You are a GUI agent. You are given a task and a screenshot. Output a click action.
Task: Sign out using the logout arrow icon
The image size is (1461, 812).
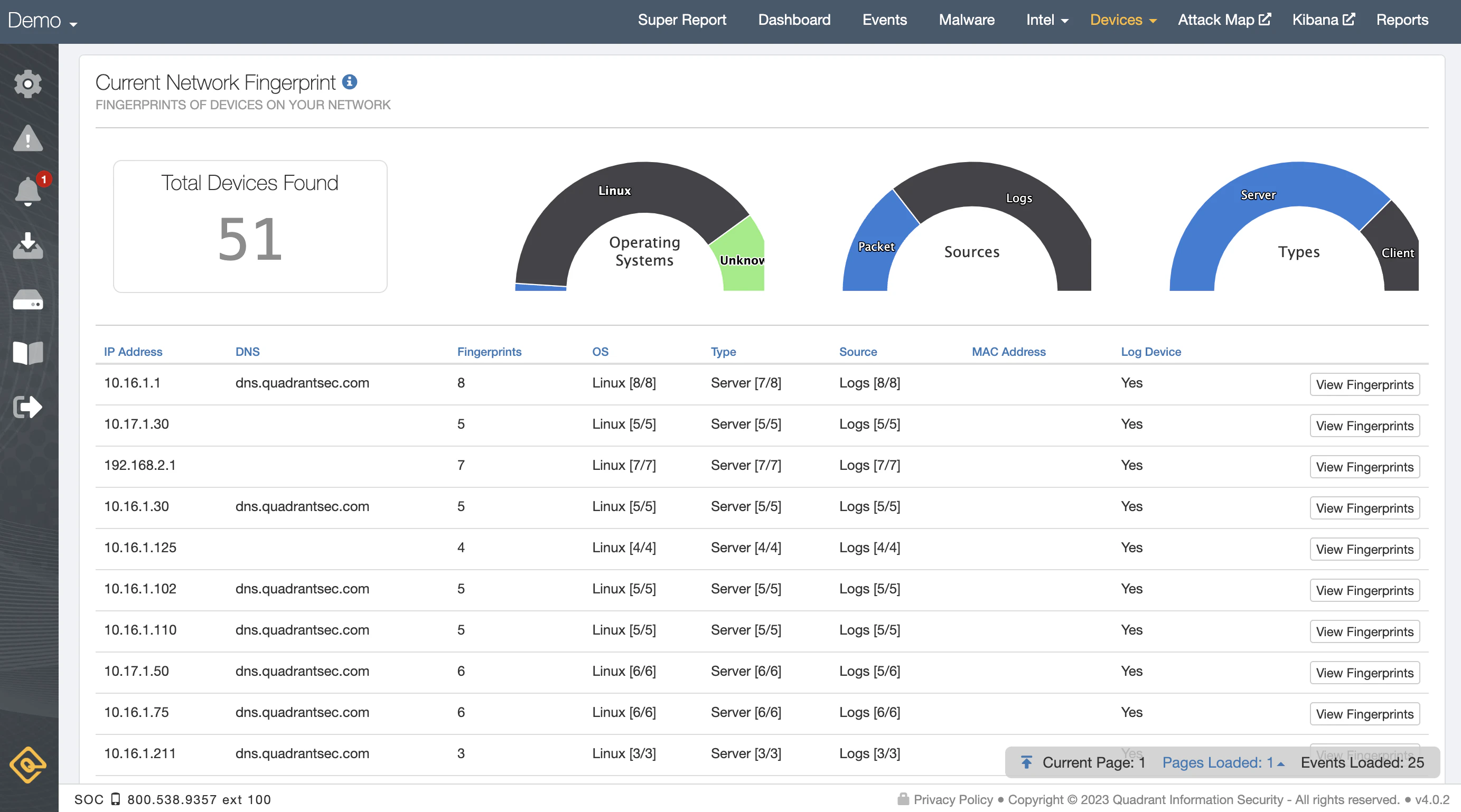pos(29,406)
